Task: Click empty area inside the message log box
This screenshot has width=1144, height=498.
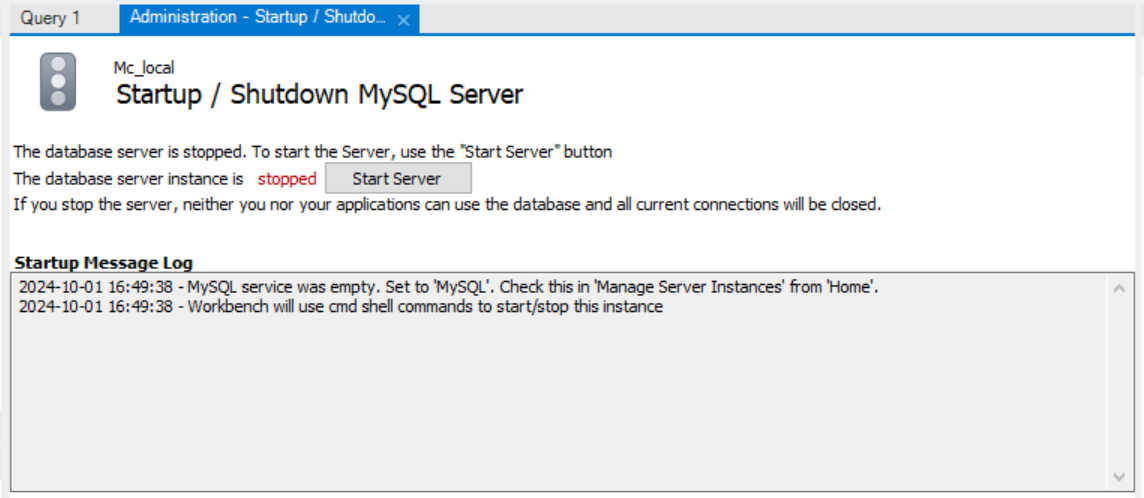Action: pos(560,400)
